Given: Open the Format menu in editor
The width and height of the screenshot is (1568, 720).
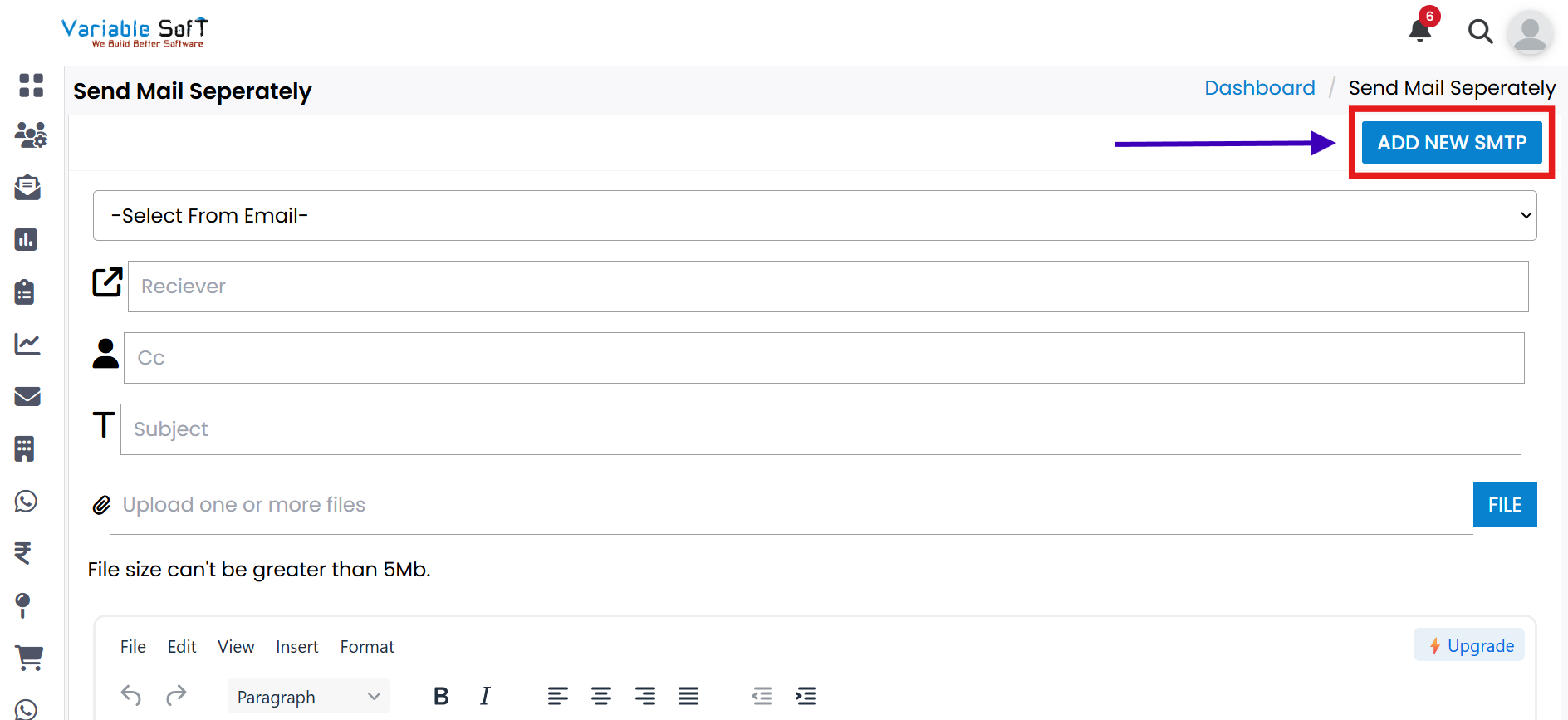Looking at the screenshot, I should 367,647.
